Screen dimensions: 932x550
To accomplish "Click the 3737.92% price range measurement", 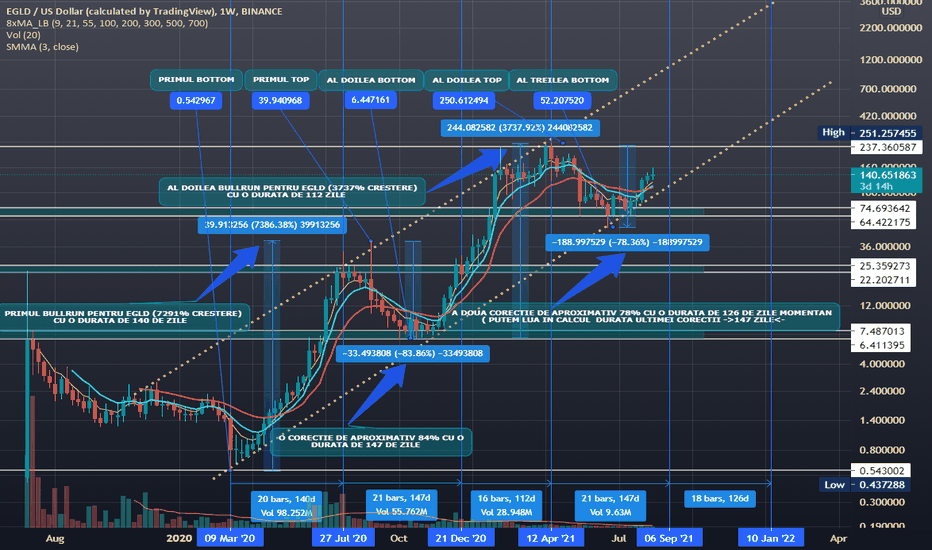I will tap(520, 127).
